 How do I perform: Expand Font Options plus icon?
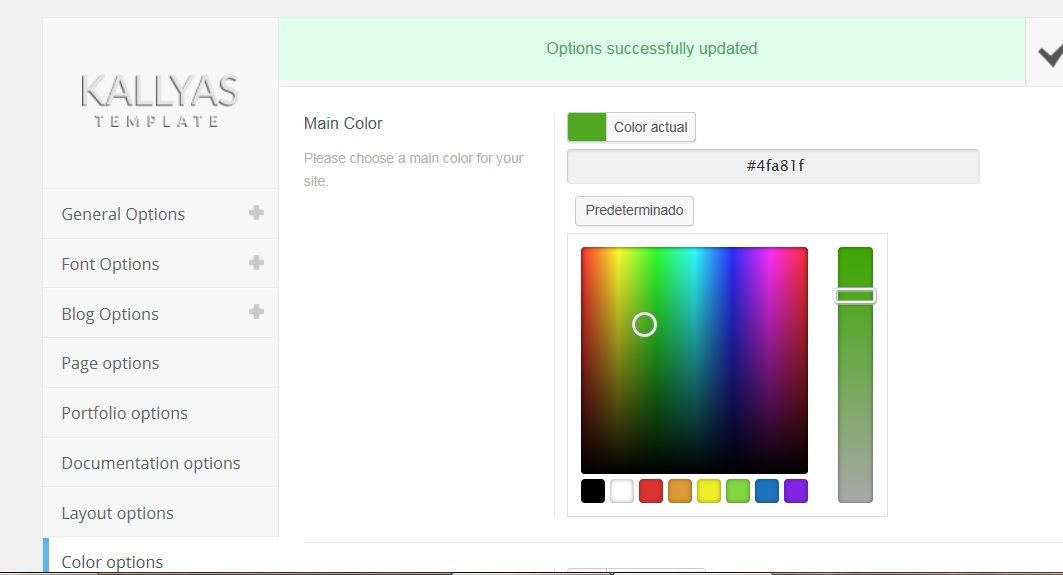click(256, 262)
